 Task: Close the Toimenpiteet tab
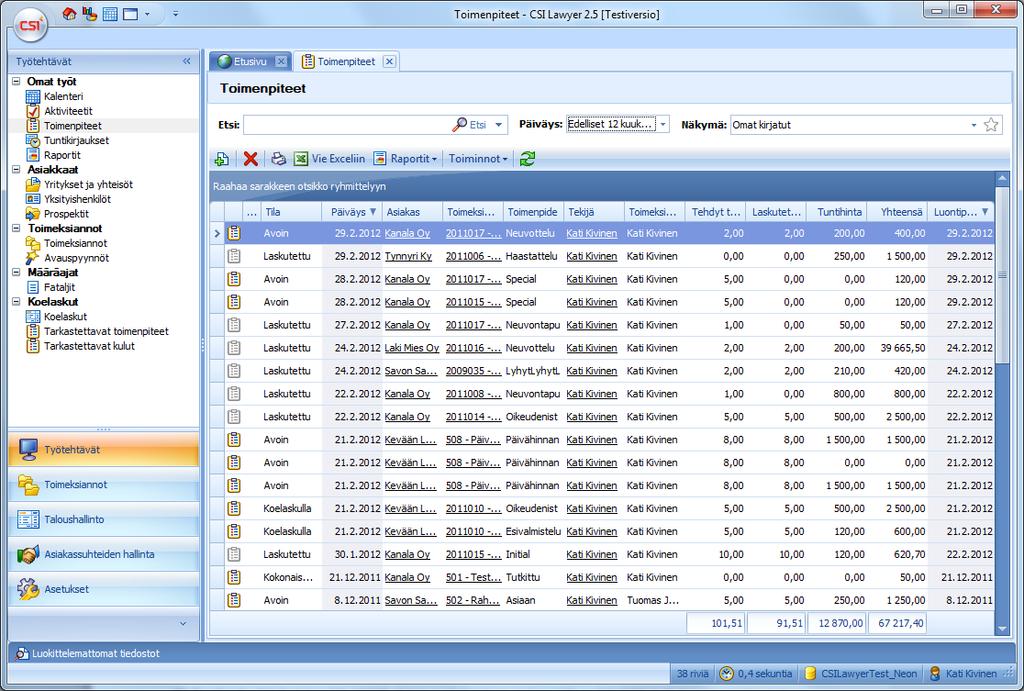pos(389,61)
